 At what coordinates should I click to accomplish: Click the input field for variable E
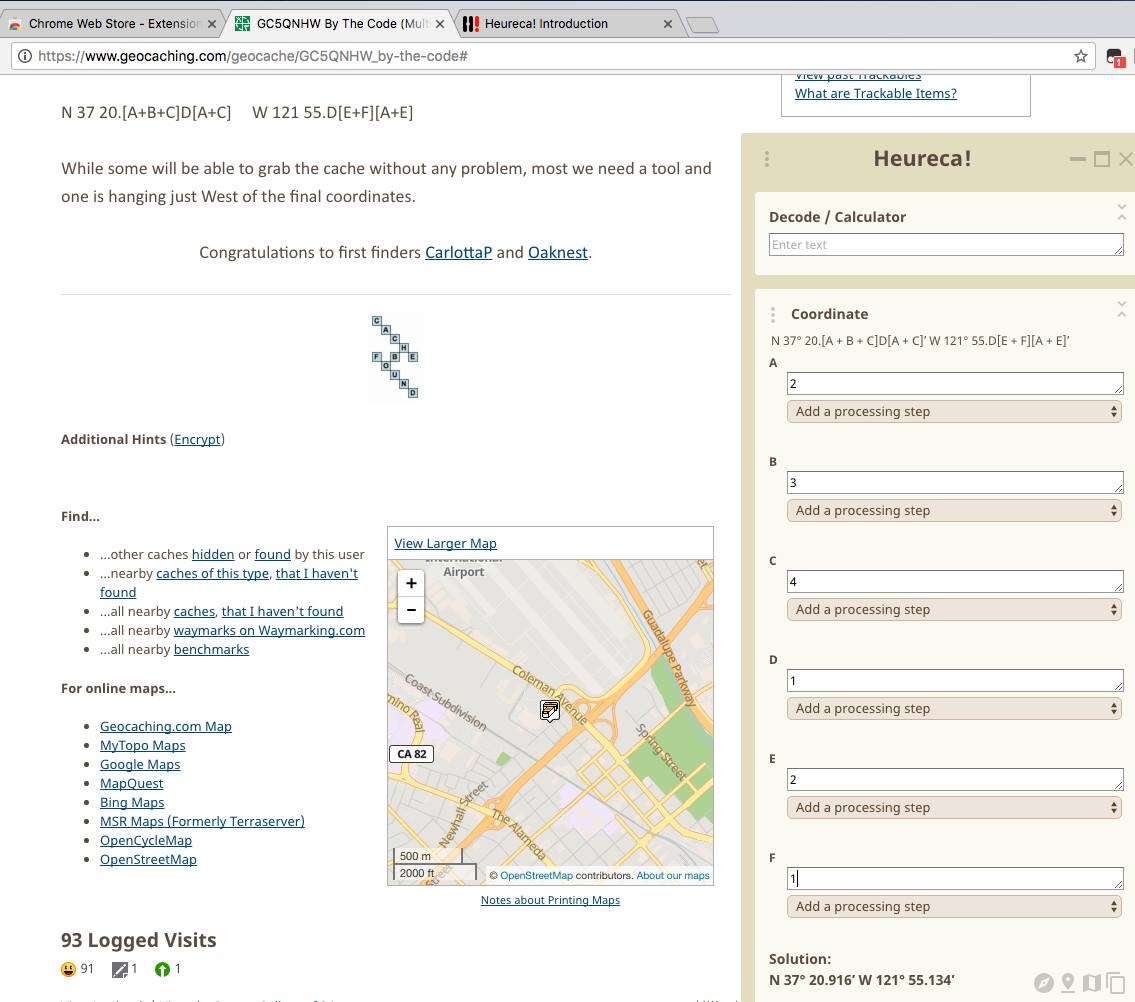[x=955, y=780]
